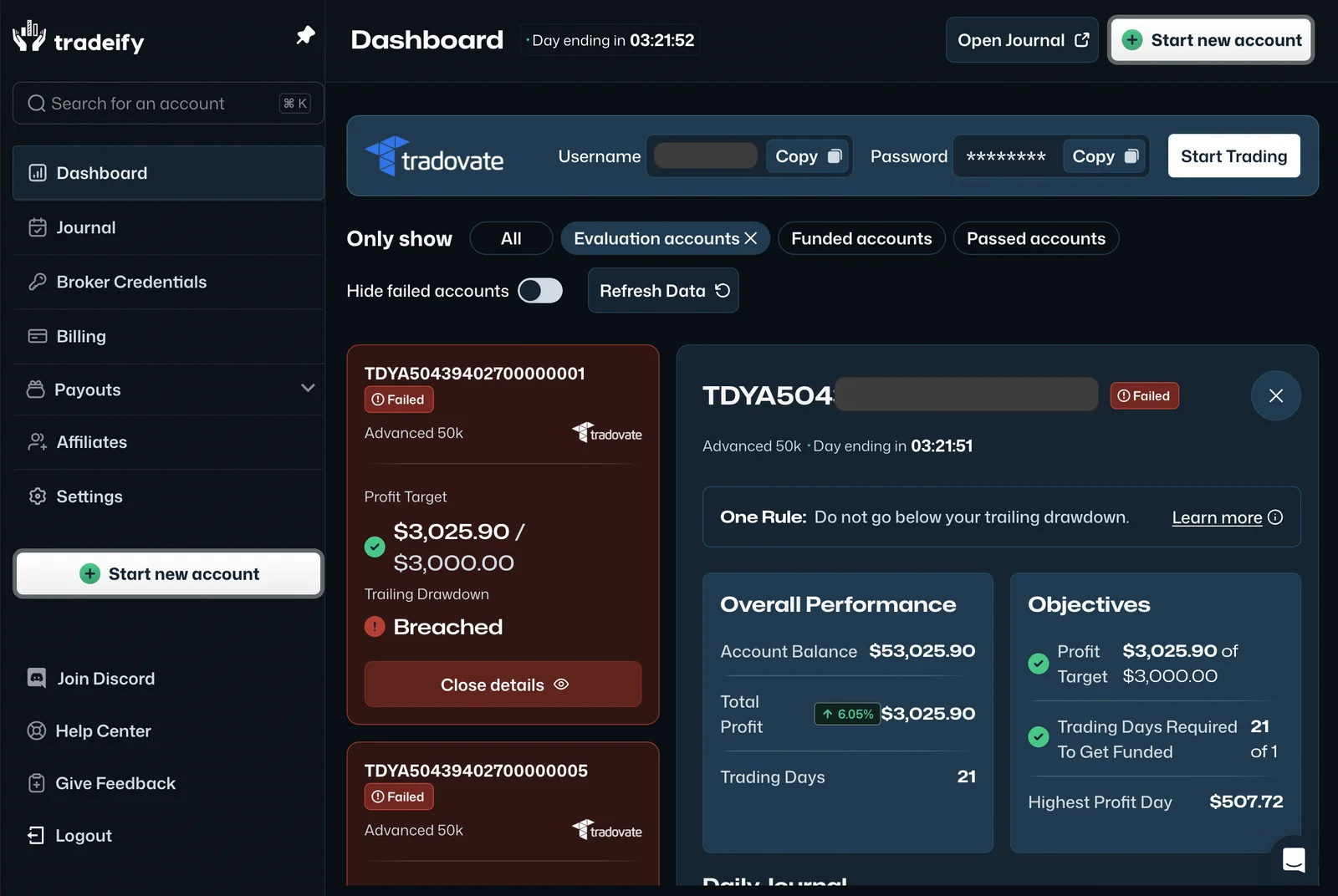Viewport: 1338px width, 896px height.
Task: Start new account from sidebar button
Action: [x=168, y=573]
